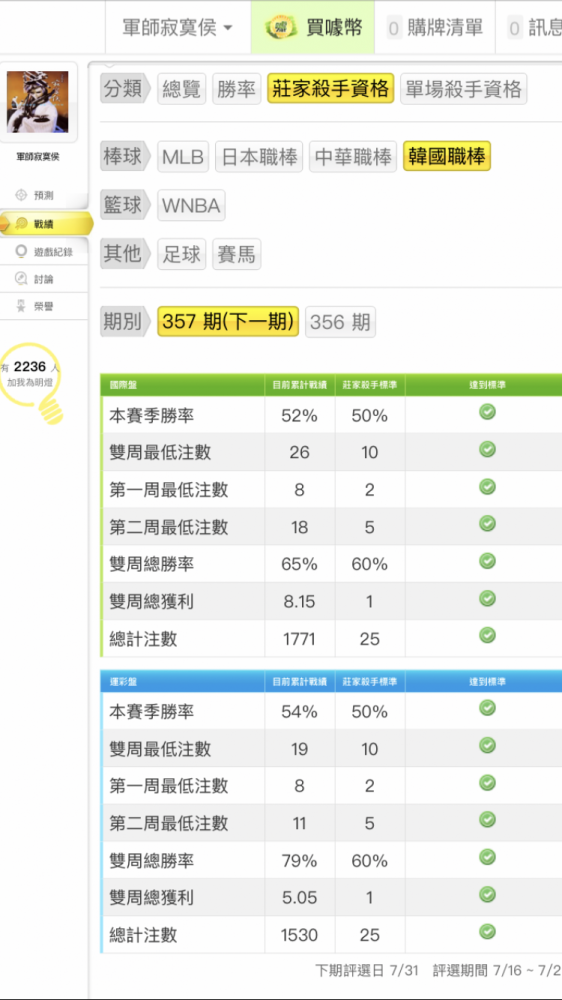Select the WNBA basketball filter
The height and width of the screenshot is (1000, 562).
191,205
